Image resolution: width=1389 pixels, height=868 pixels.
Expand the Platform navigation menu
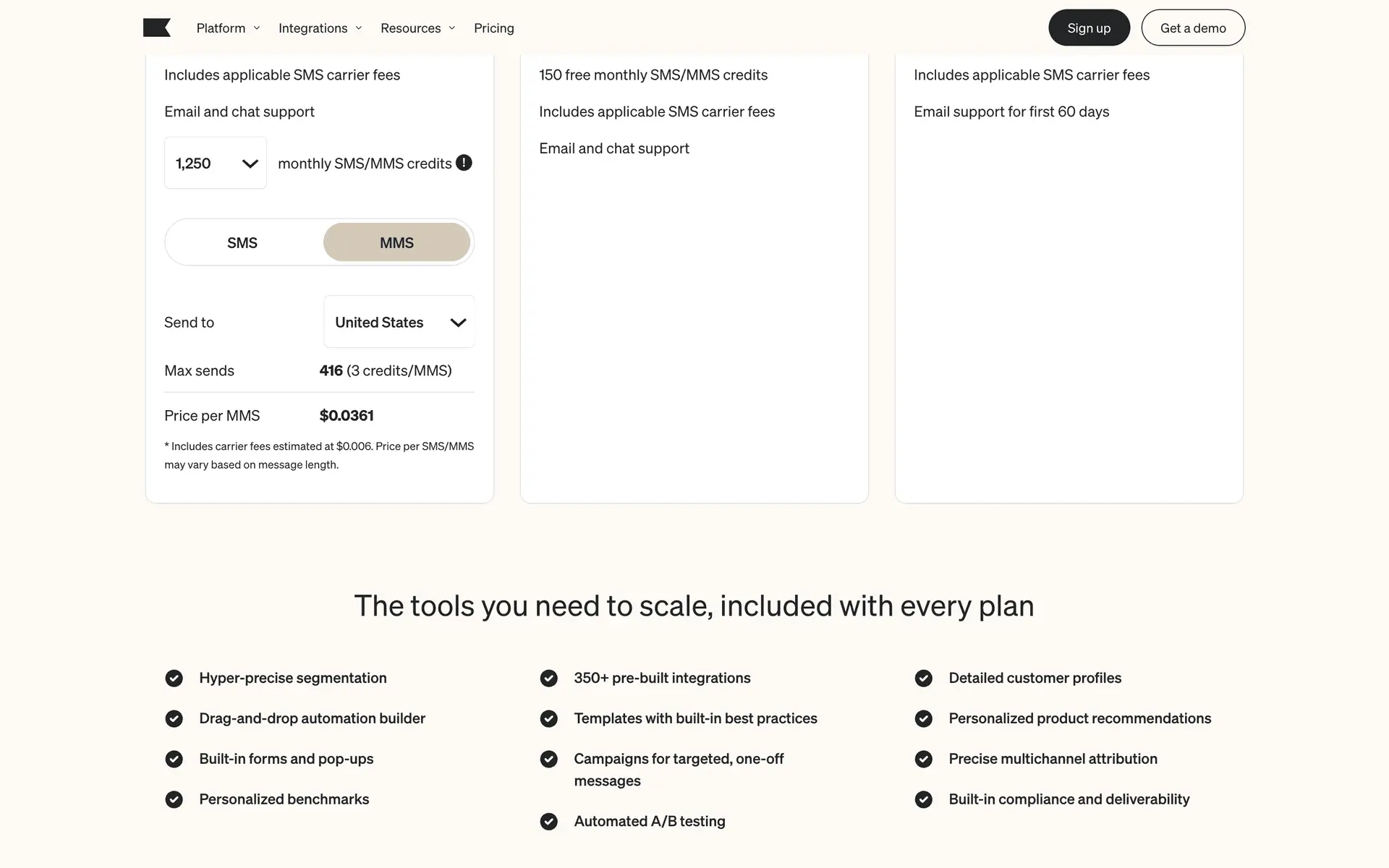point(228,28)
